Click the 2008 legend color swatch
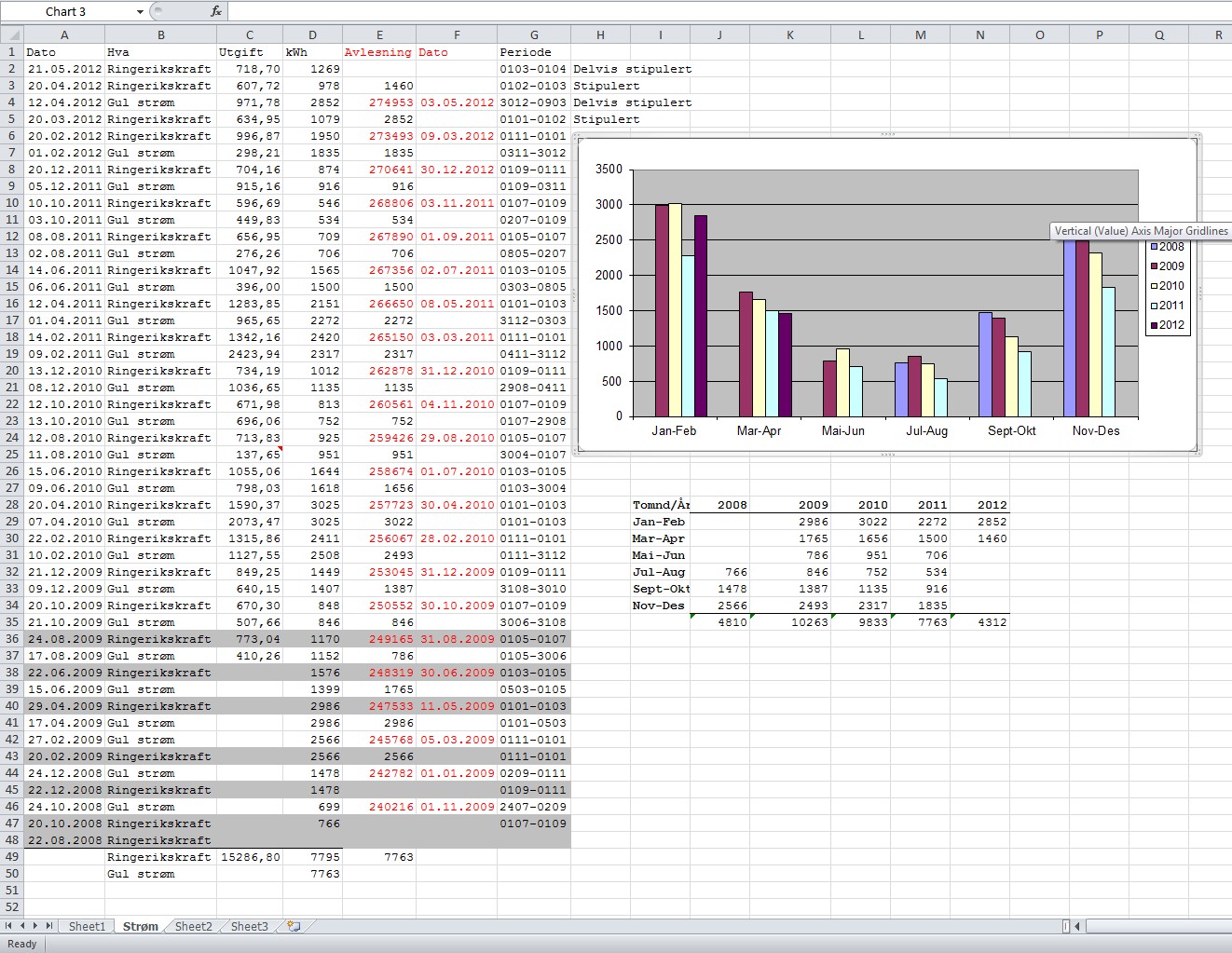 (1154, 247)
